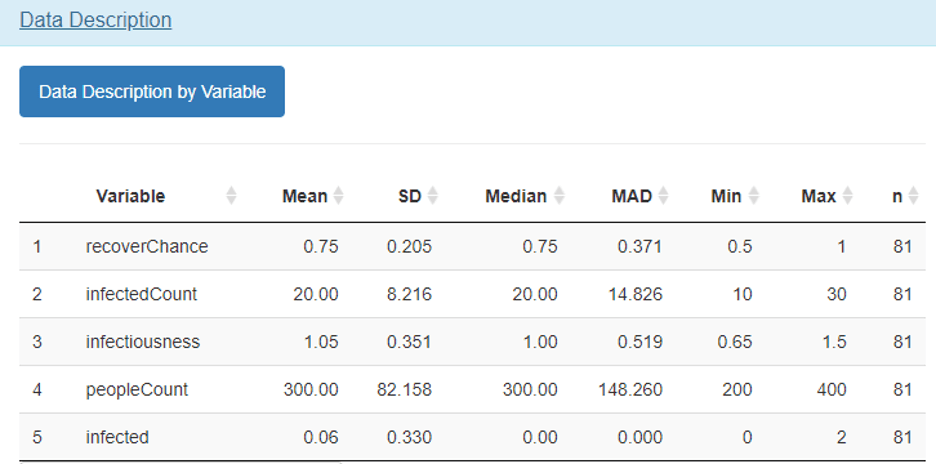Select the peopleCount row
The image size is (936, 464).
[x=137, y=390]
